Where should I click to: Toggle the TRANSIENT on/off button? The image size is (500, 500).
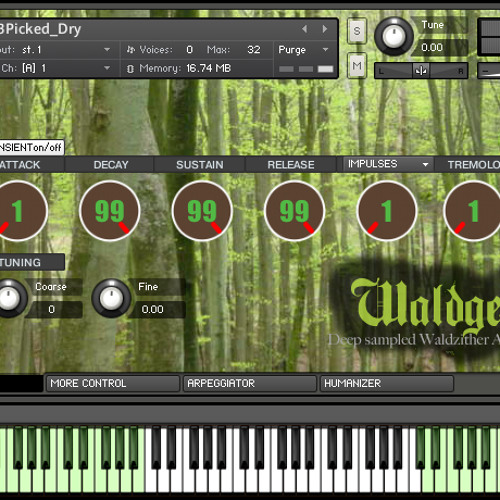31,147
